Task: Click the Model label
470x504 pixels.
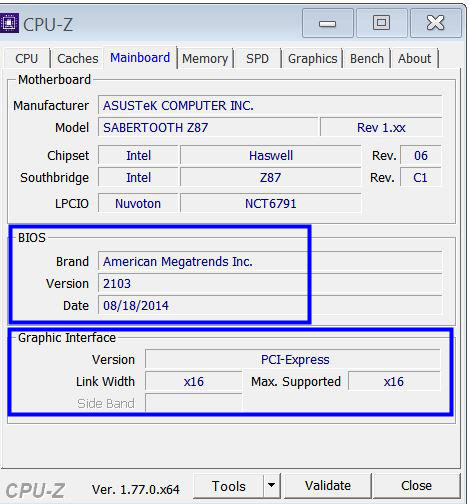Action: point(72,128)
